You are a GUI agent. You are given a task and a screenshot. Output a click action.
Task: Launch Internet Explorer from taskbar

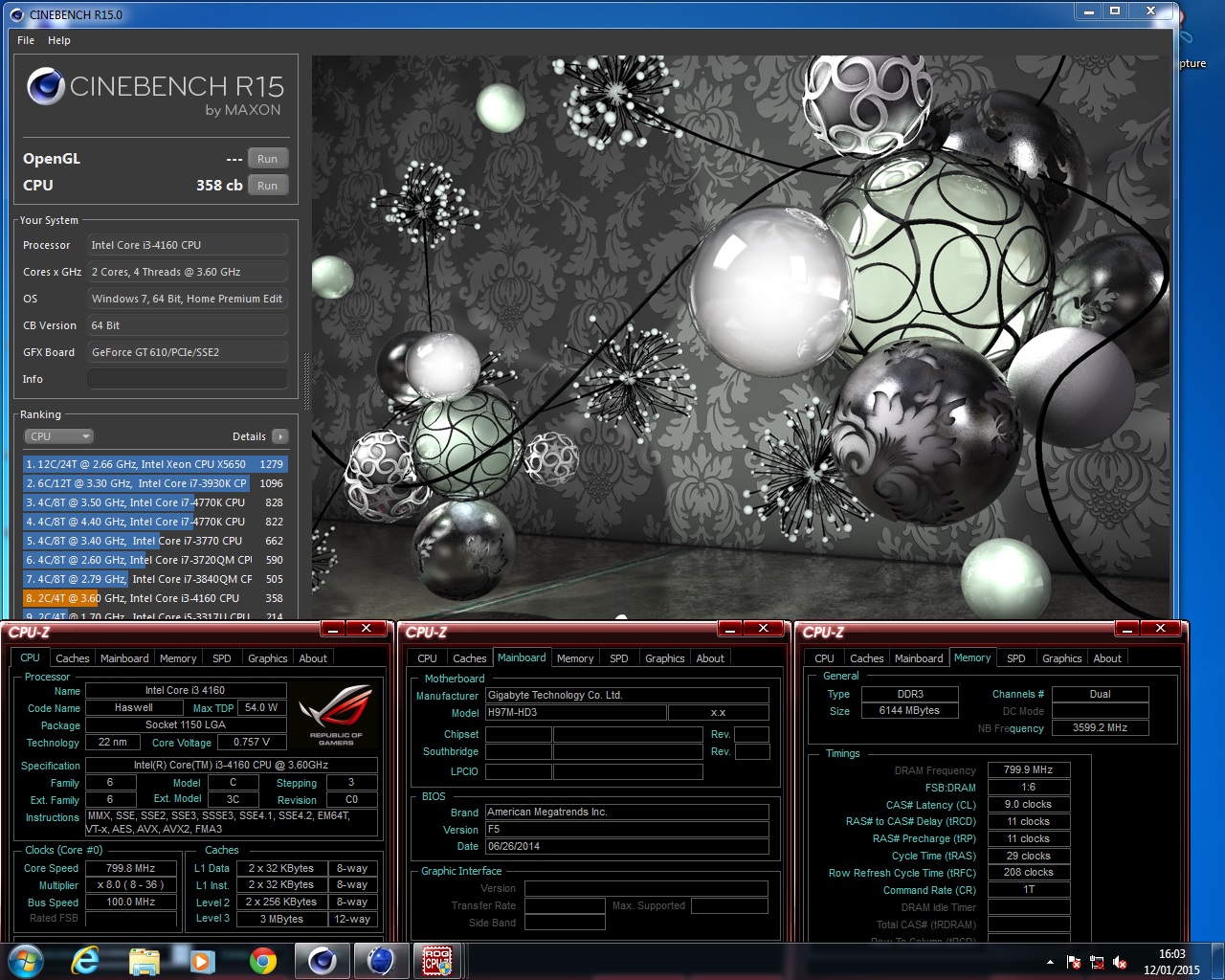tap(84, 961)
